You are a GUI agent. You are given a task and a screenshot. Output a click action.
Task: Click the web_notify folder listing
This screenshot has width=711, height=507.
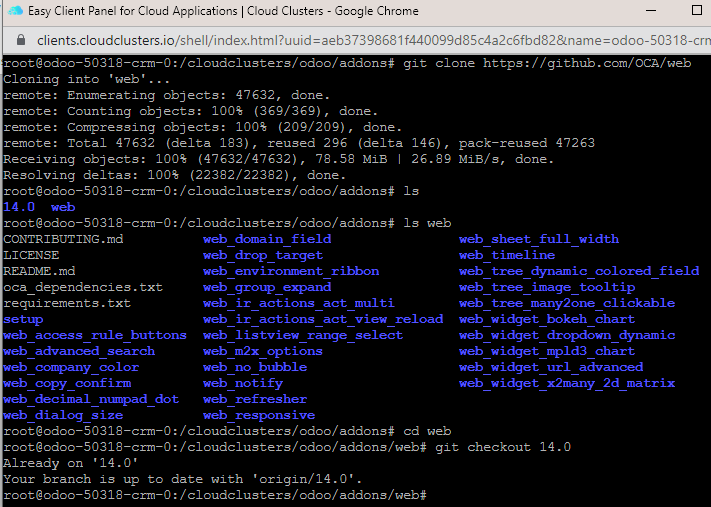click(x=243, y=383)
